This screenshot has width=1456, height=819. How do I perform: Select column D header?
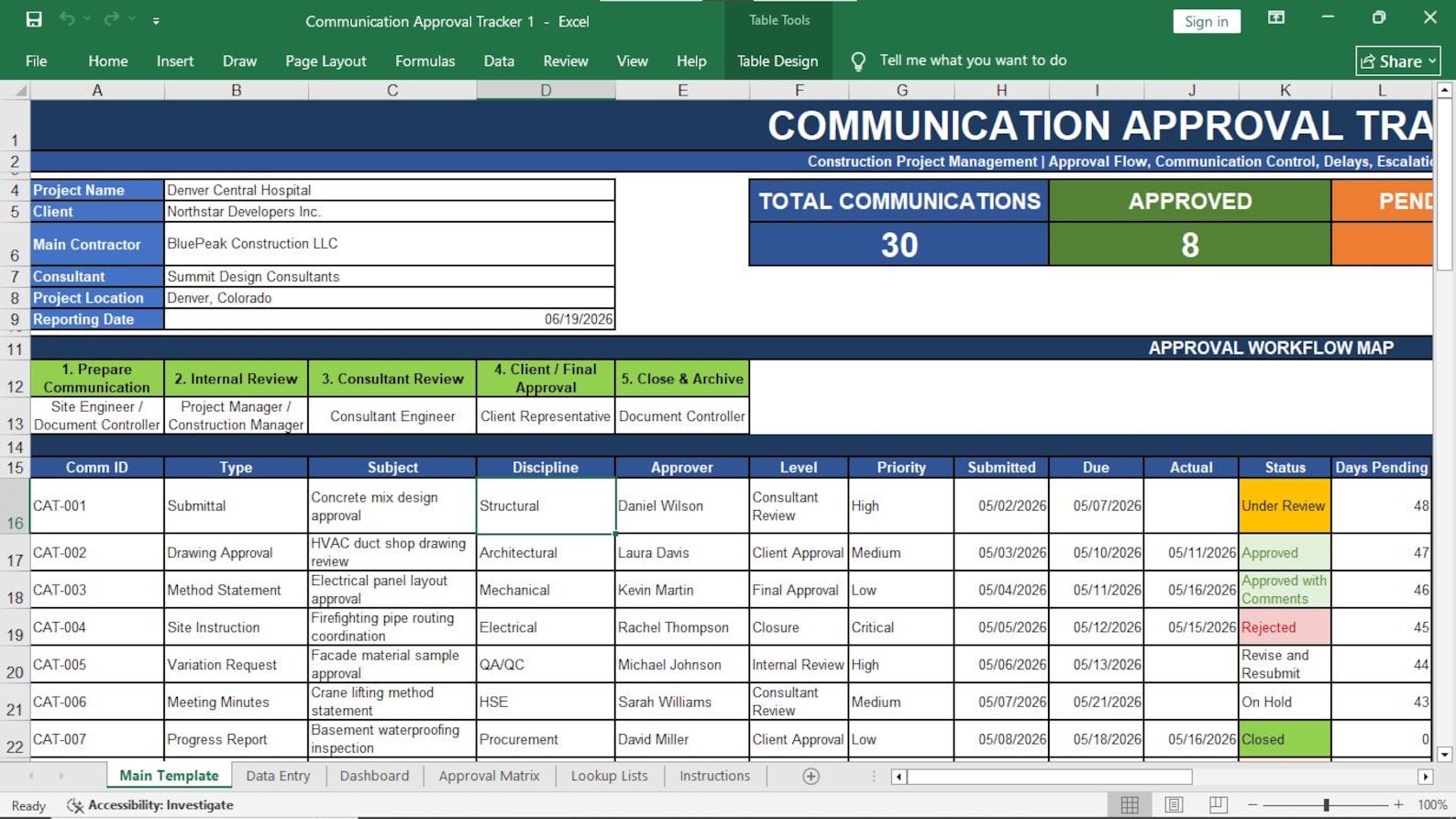pos(546,90)
